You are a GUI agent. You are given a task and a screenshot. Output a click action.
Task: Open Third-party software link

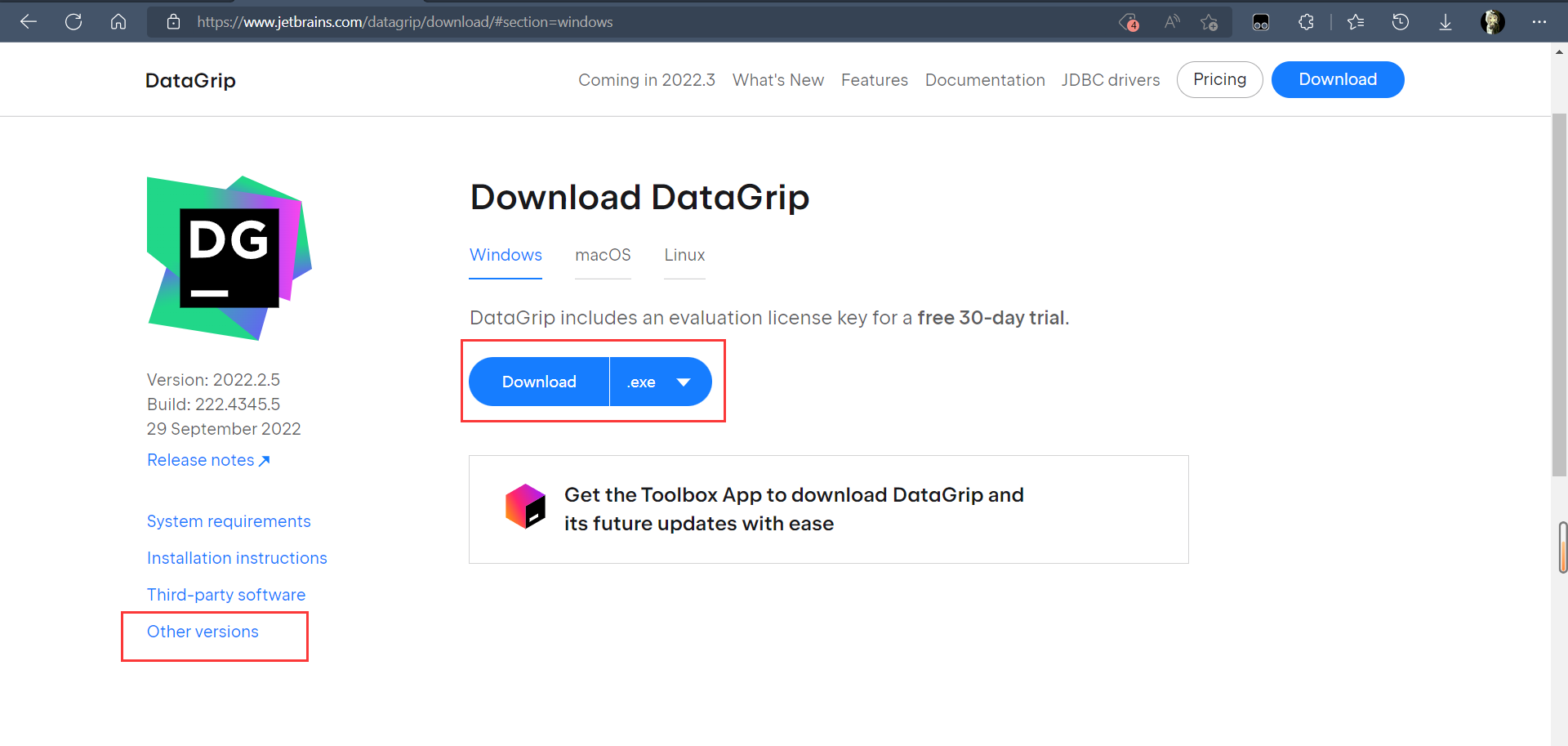(226, 595)
